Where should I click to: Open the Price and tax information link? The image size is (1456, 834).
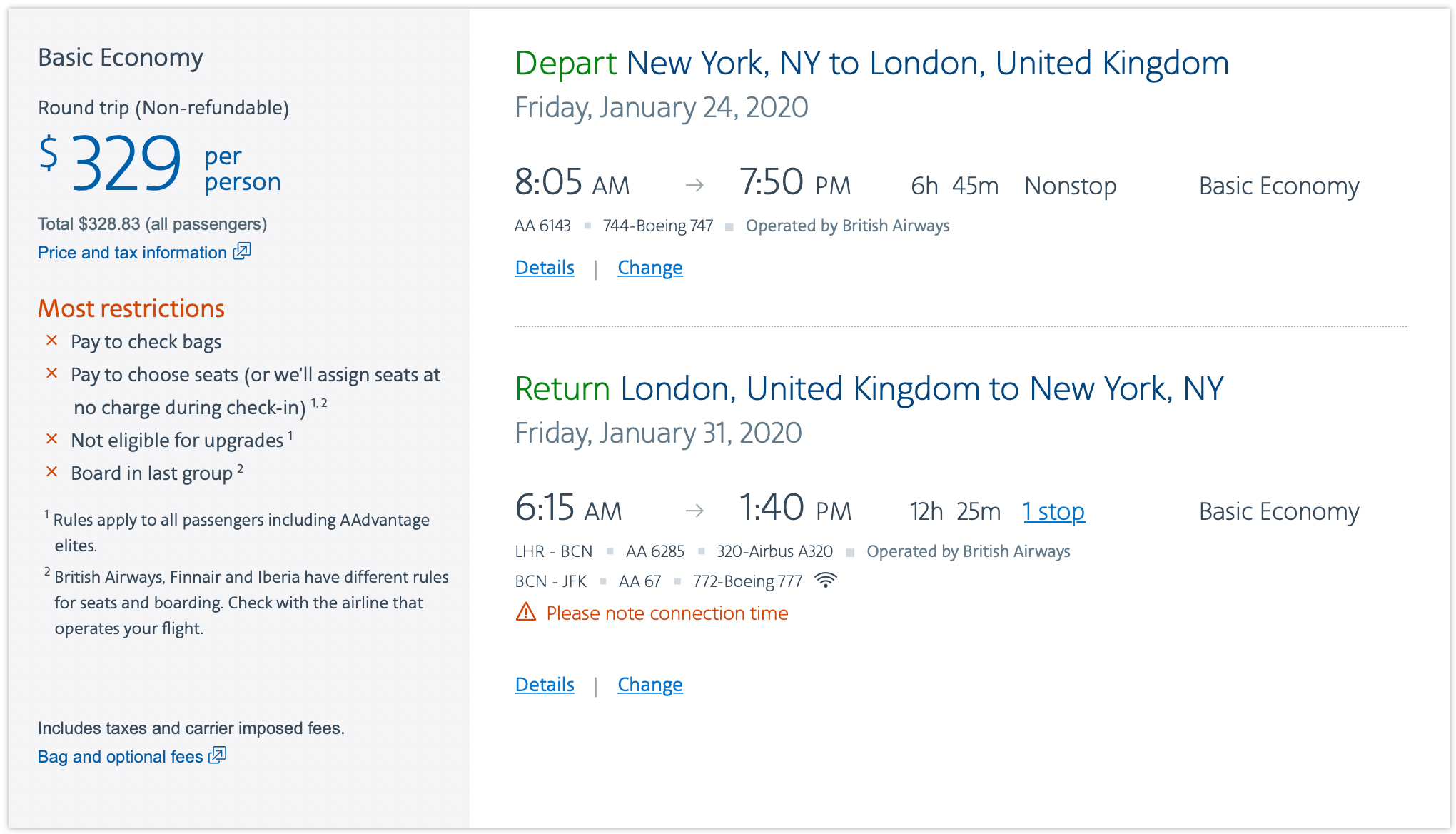point(132,253)
